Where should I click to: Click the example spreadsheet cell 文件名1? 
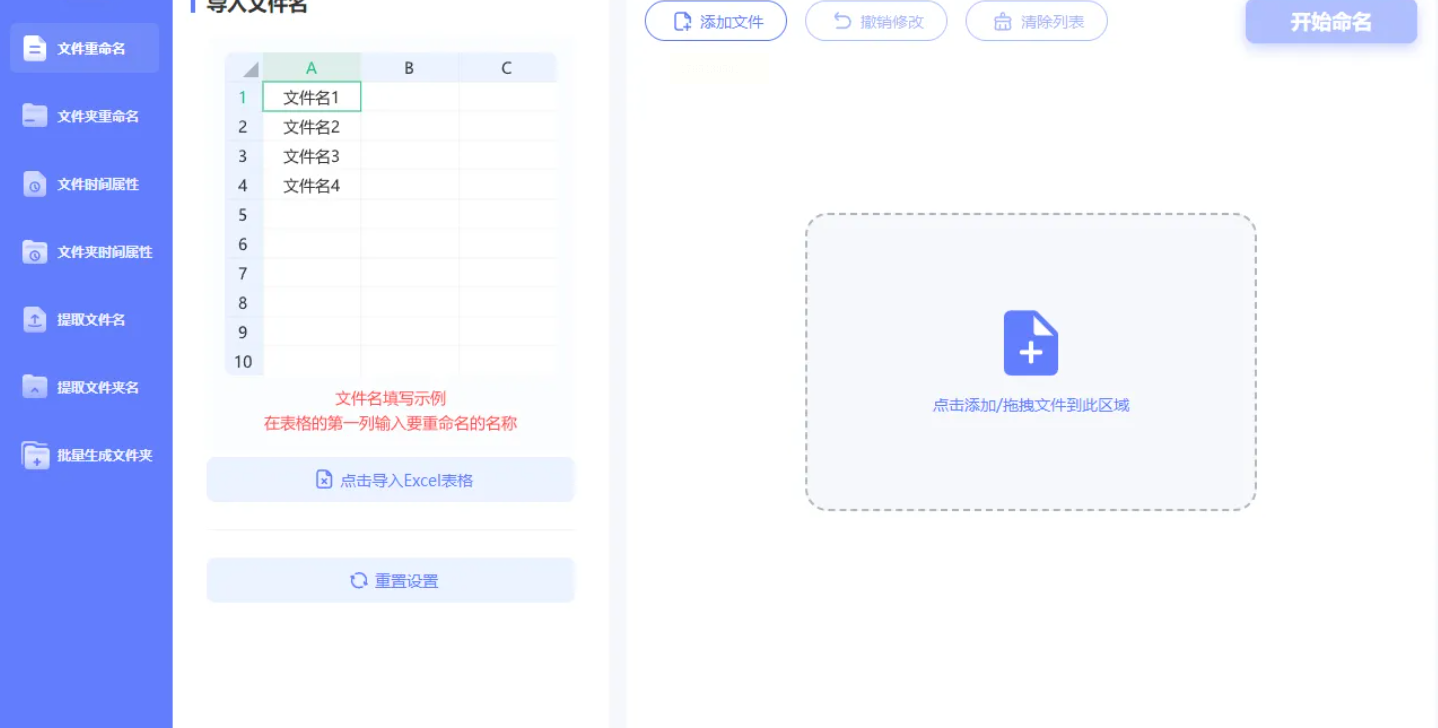pyautogui.click(x=312, y=97)
